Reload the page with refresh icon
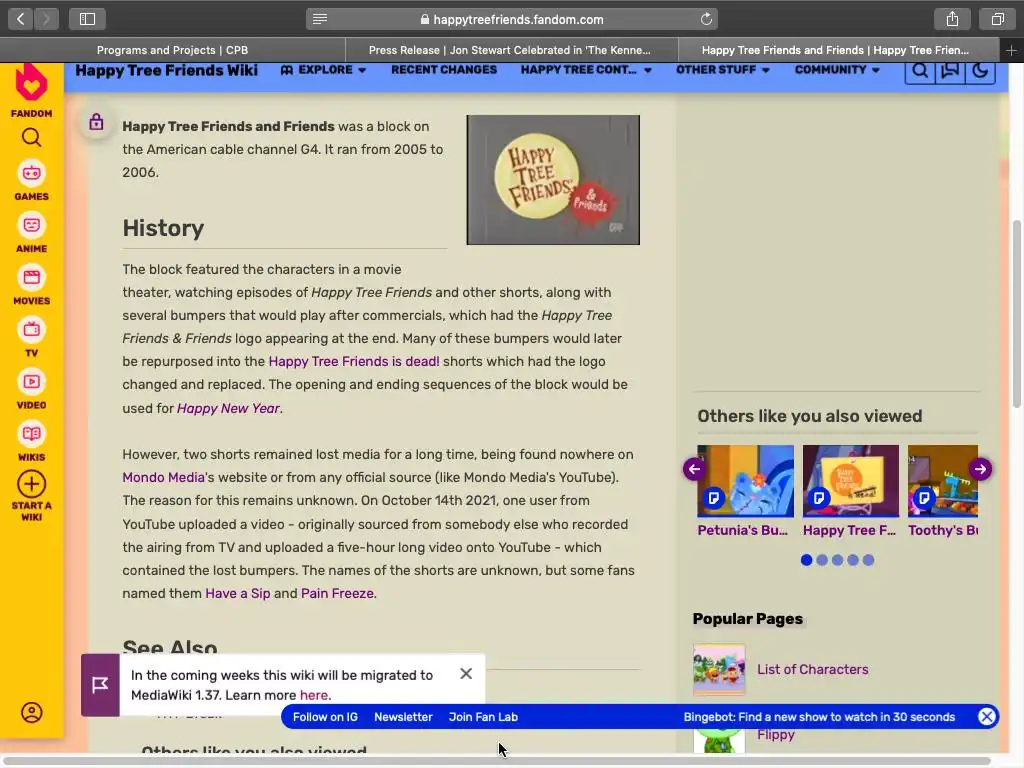 click(706, 19)
